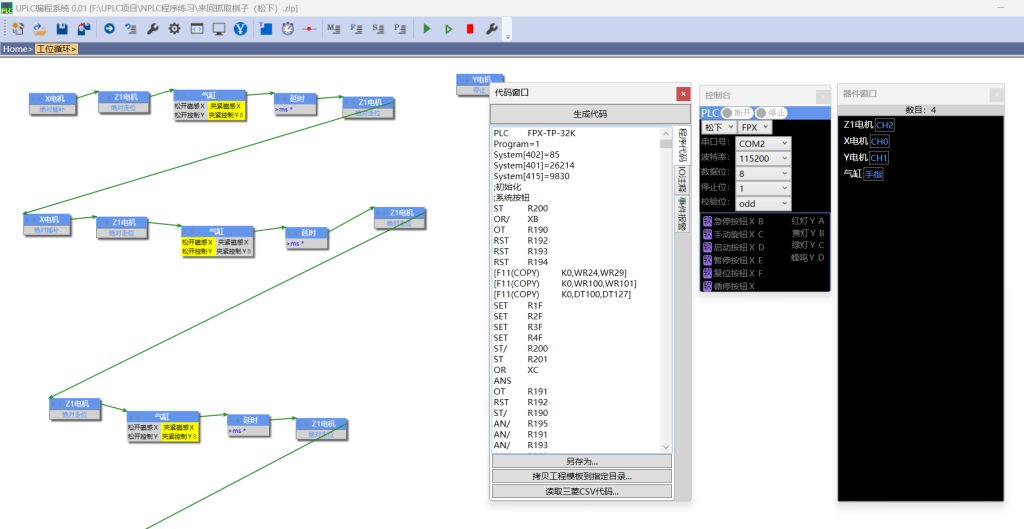Click the CH2 channel field for Z1电机

click(x=884, y=125)
